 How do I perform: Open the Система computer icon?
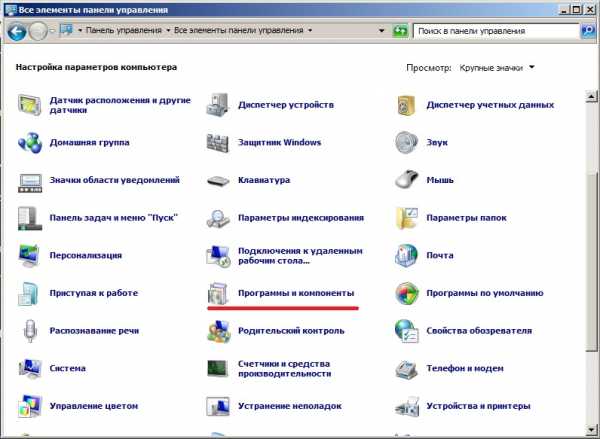[29, 368]
